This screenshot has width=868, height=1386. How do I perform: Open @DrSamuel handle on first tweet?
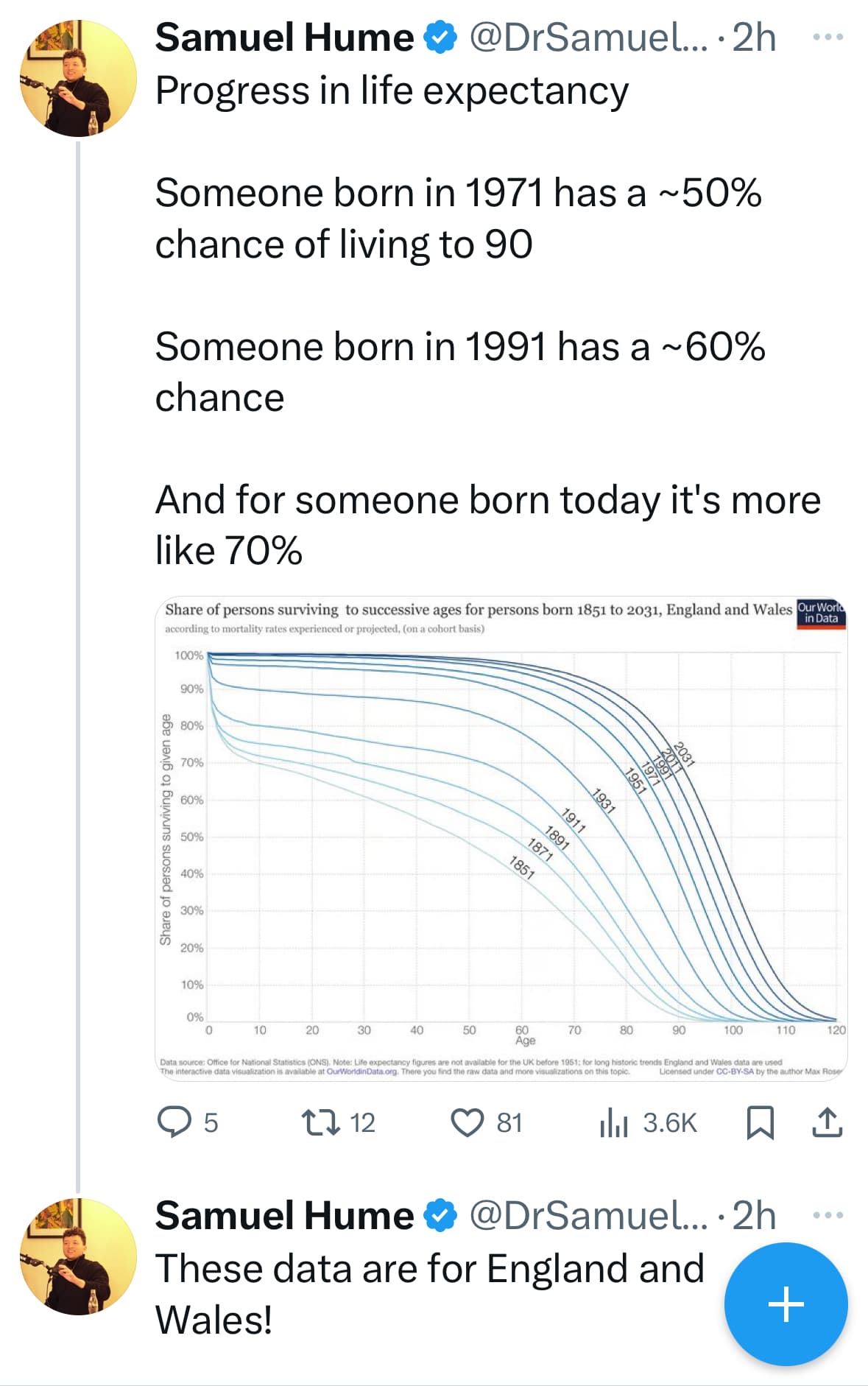588,38
